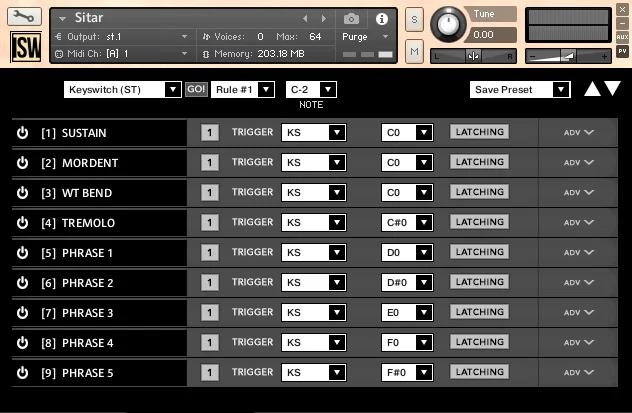This screenshot has height=413, width=632.
Task: Open the Keyswitch (ST) preset dropdown
Action: tap(123, 89)
